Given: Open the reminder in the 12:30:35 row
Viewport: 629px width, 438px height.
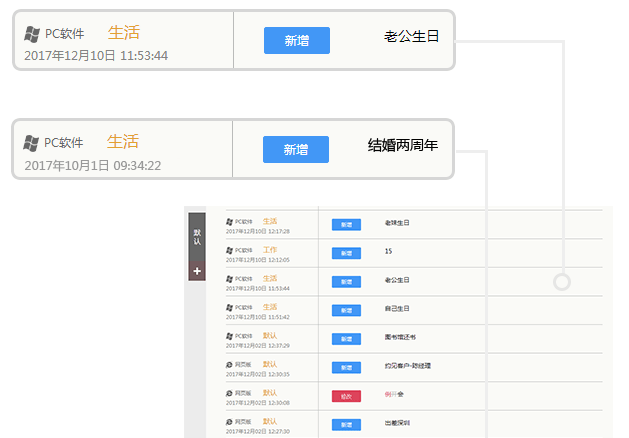Looking at the screenshot, I should [x=408, y=366].
